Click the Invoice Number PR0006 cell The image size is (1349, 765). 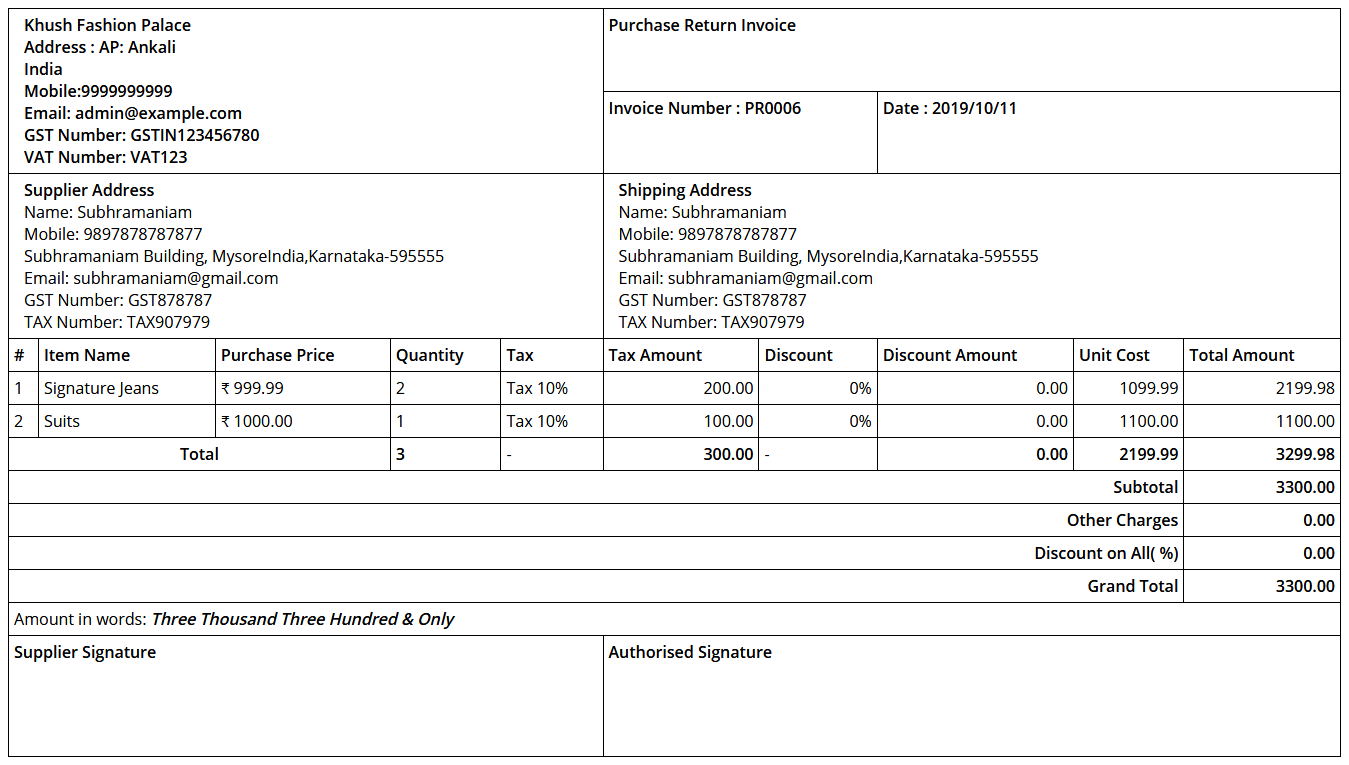[705, 109]
